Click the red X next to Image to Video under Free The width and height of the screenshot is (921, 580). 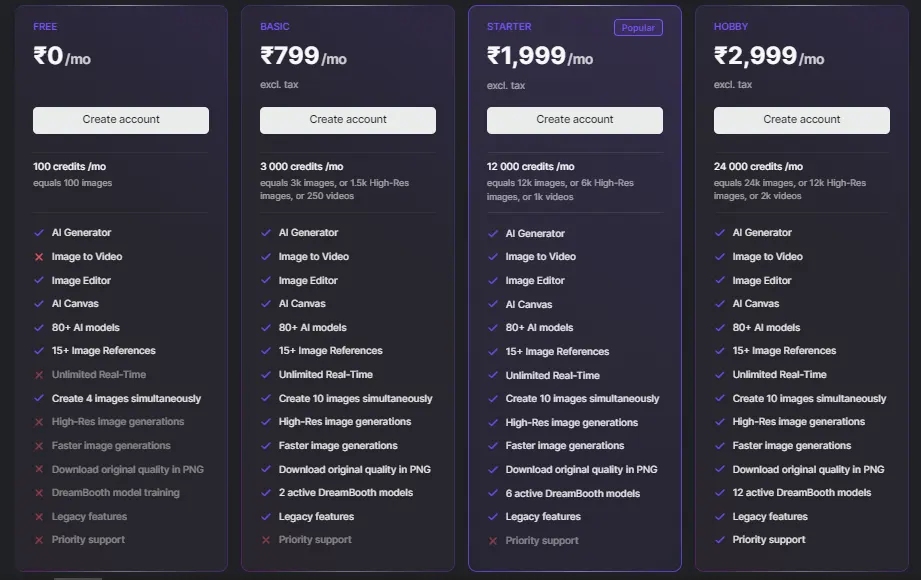39,256
